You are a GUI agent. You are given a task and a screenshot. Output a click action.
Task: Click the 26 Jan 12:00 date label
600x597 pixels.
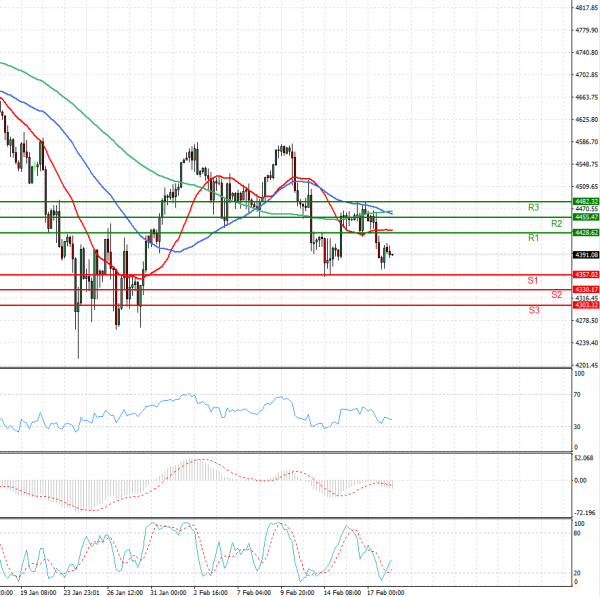(x=125, y=593)
